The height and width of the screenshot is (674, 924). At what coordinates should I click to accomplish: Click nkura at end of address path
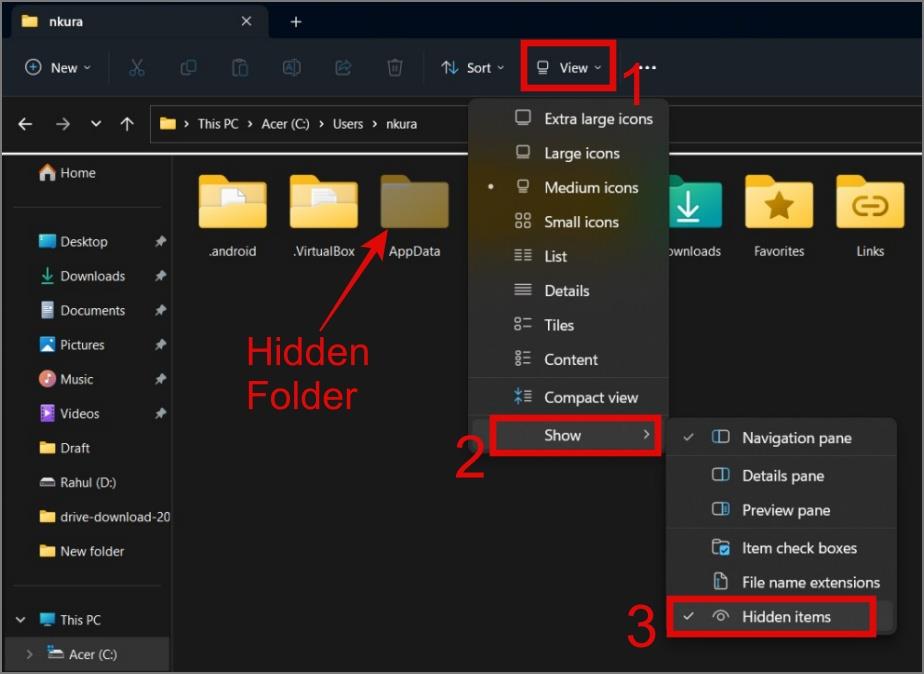tap(401, 124)
